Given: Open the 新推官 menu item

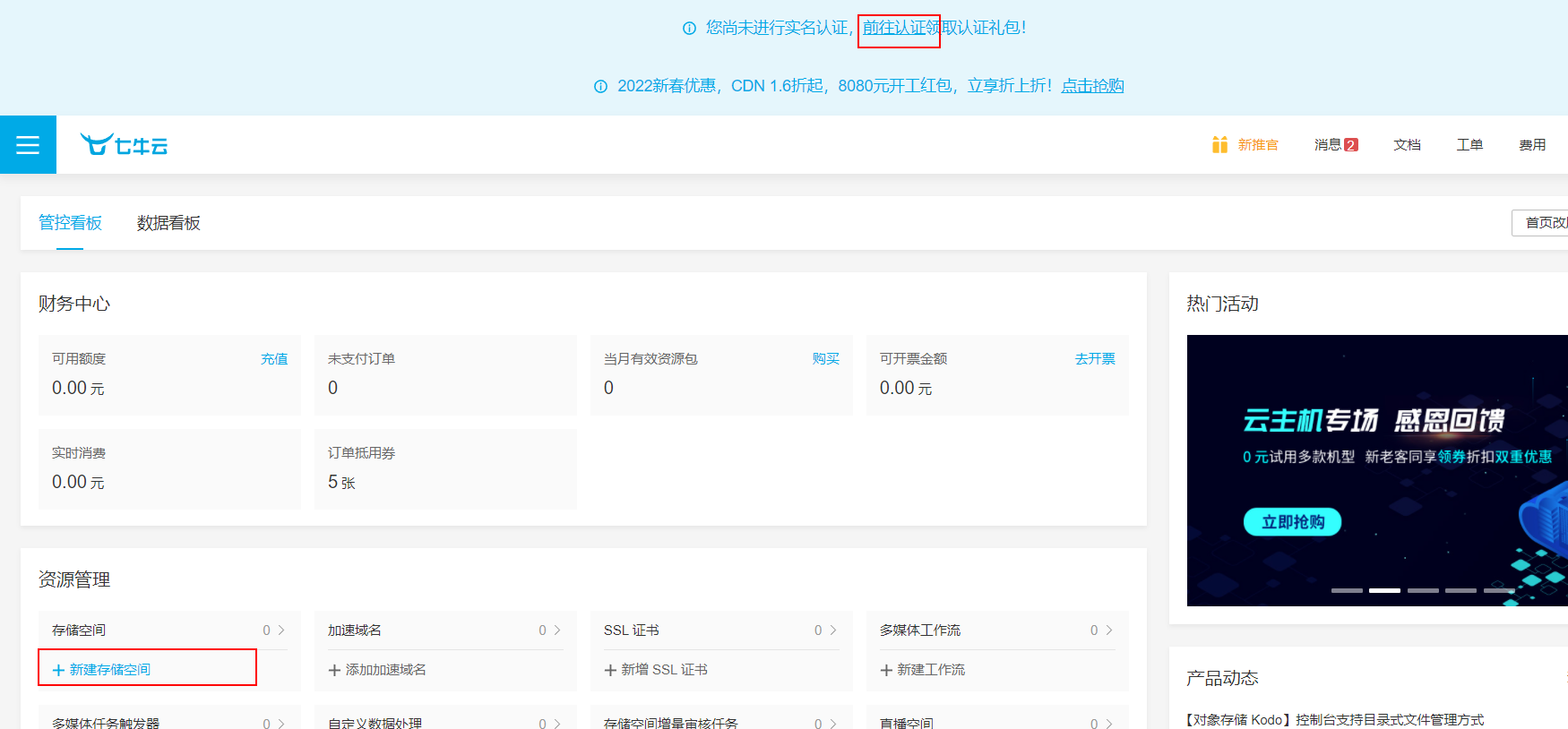Looking at the screenshot, I should coord(1258,144).
